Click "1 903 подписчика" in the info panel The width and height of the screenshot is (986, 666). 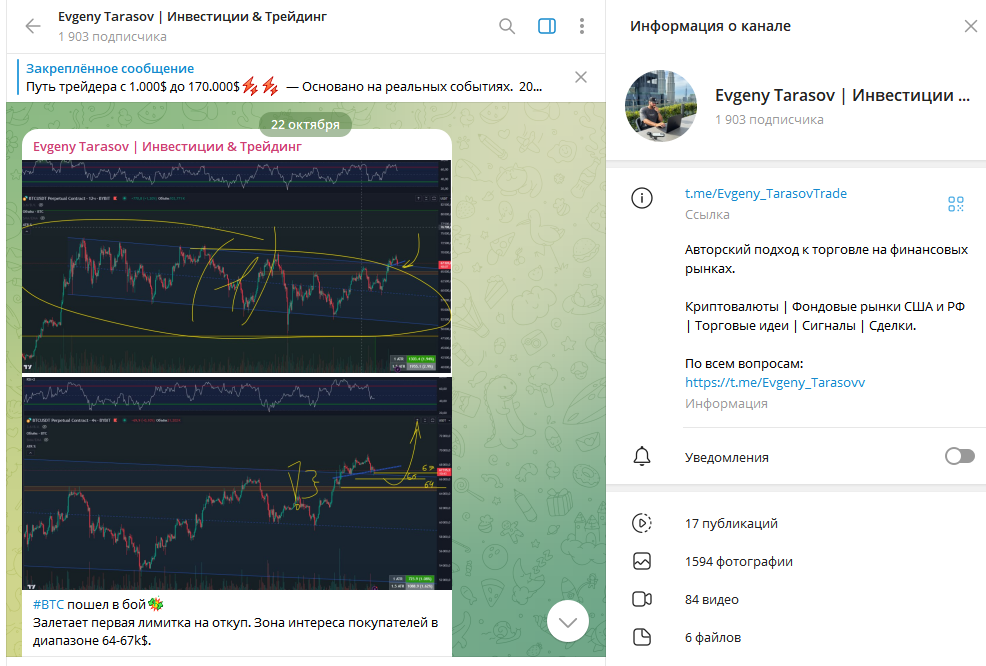click(x=769, y=119)
